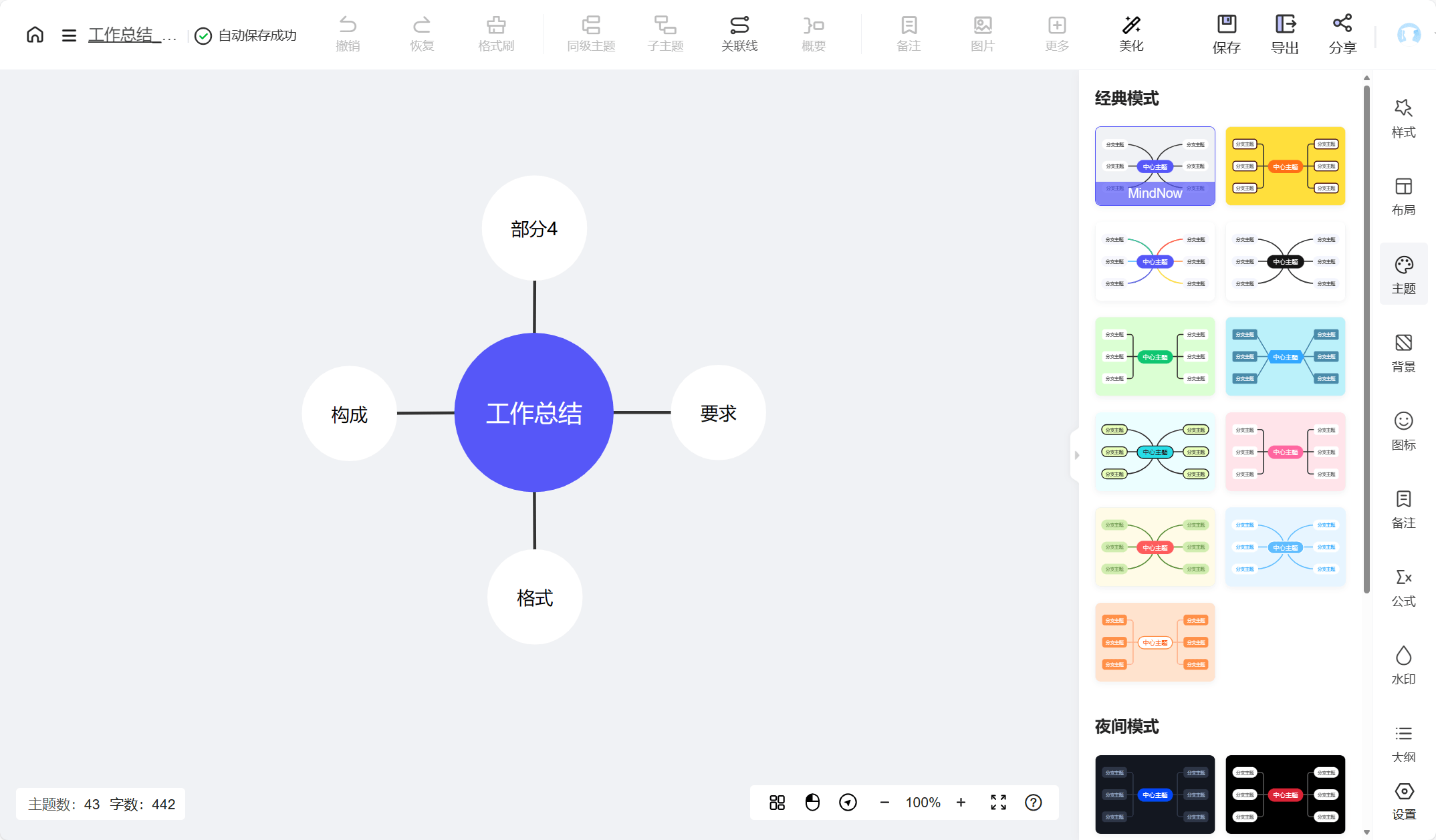The image size is (1436, 840).
Task: Apply the pink classic theme
Action: [1285, 452]
